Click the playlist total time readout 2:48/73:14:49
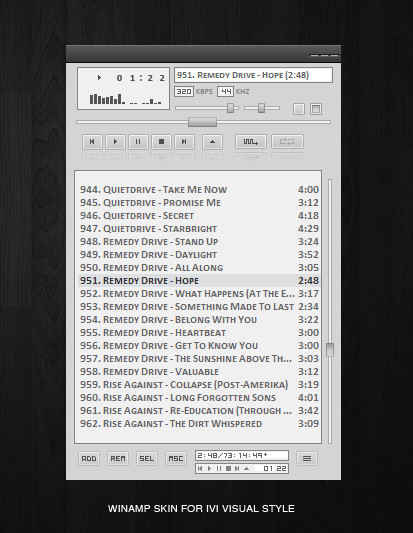413x533 pixels. pos(242,455)
